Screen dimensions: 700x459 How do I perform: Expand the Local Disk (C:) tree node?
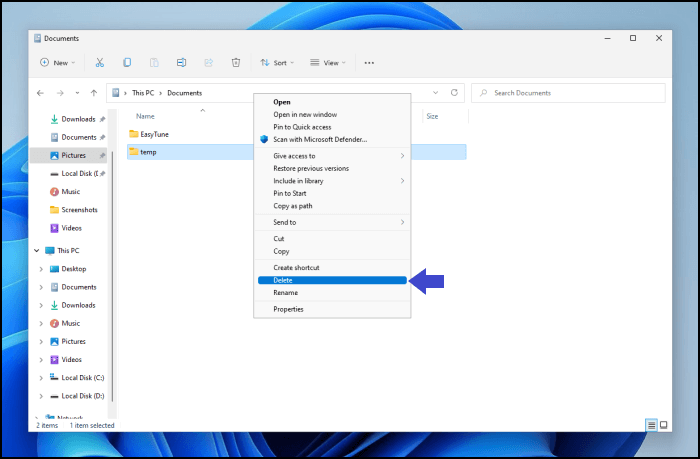(41, 377)
